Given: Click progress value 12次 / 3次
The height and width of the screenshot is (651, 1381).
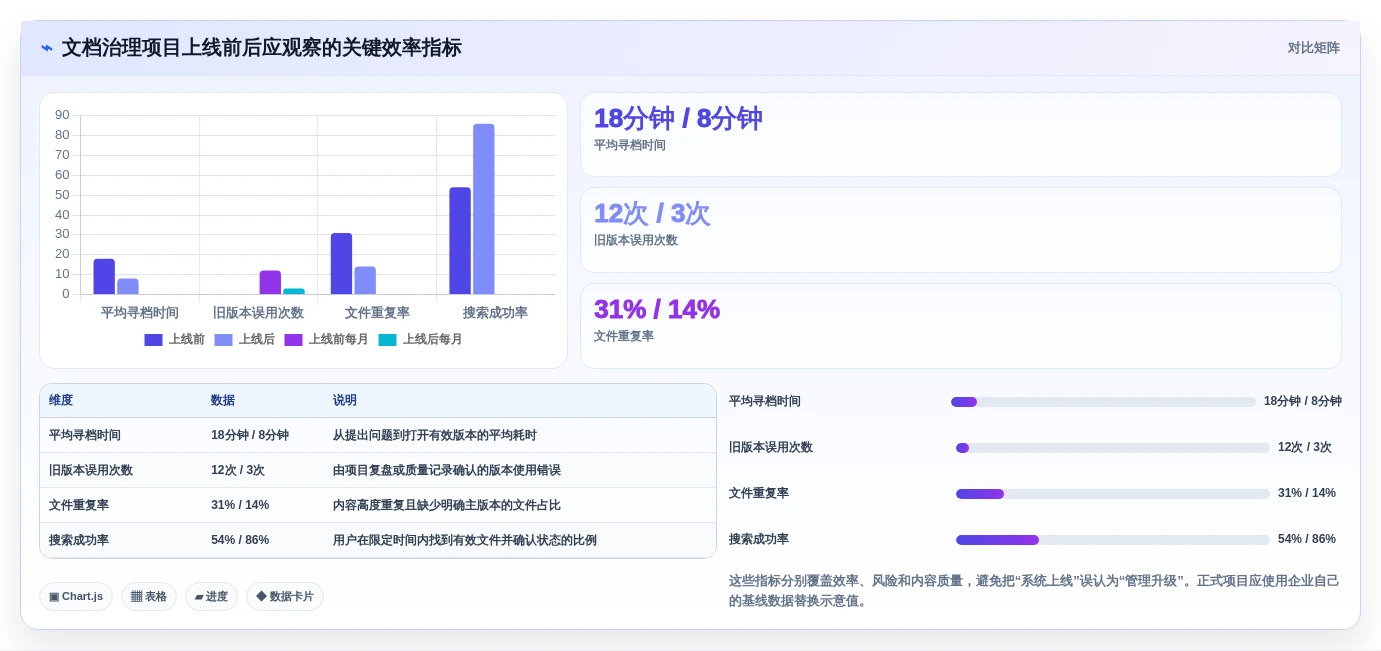Looking at the screenshot, I should point(1305,448).
